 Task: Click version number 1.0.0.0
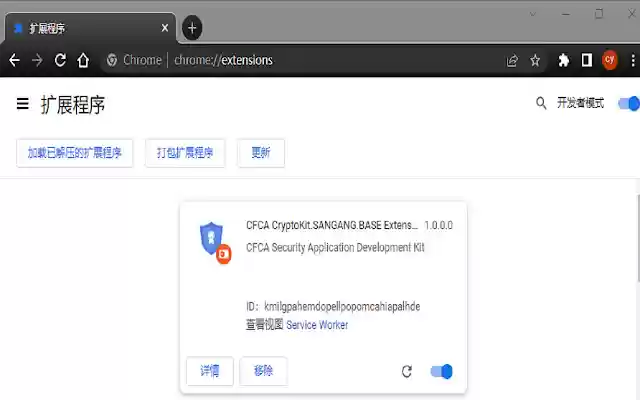coord(438,225)
